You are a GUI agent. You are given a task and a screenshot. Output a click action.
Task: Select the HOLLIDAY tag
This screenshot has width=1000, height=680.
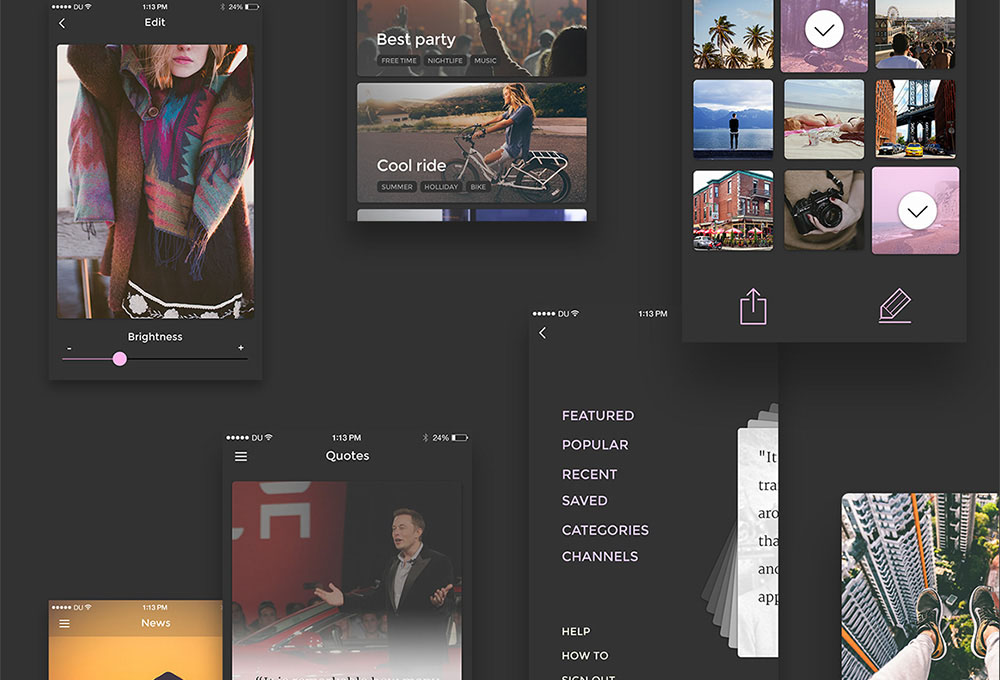(441, 187)
